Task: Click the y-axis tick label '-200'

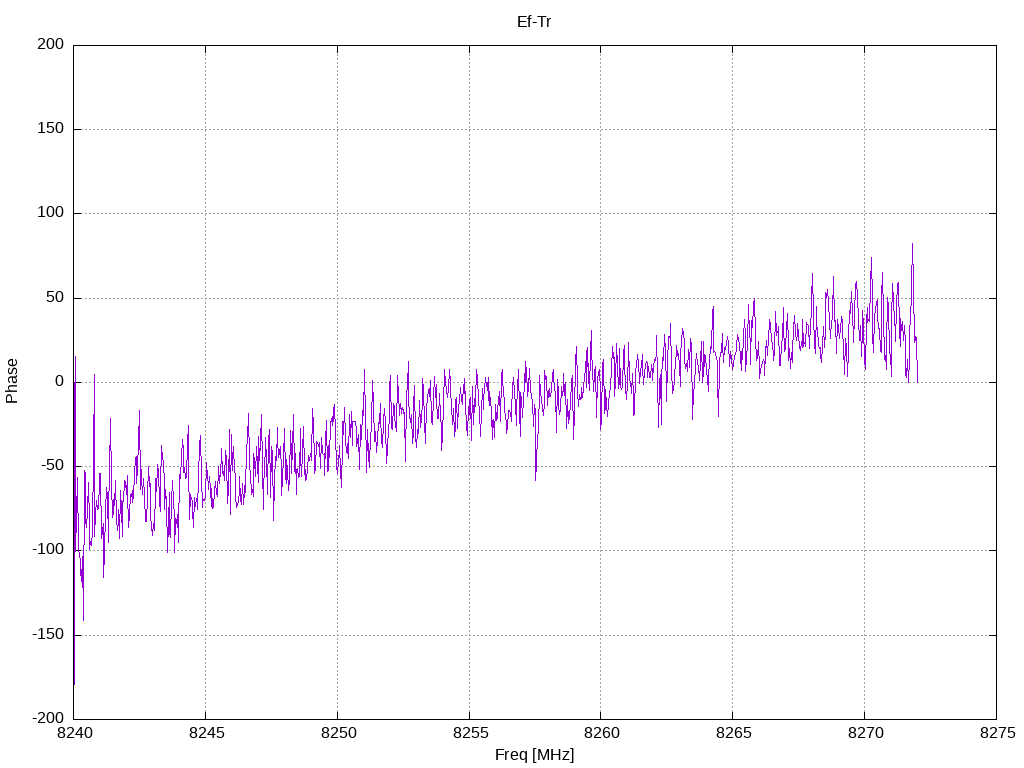Action: [x=48, y=718]
